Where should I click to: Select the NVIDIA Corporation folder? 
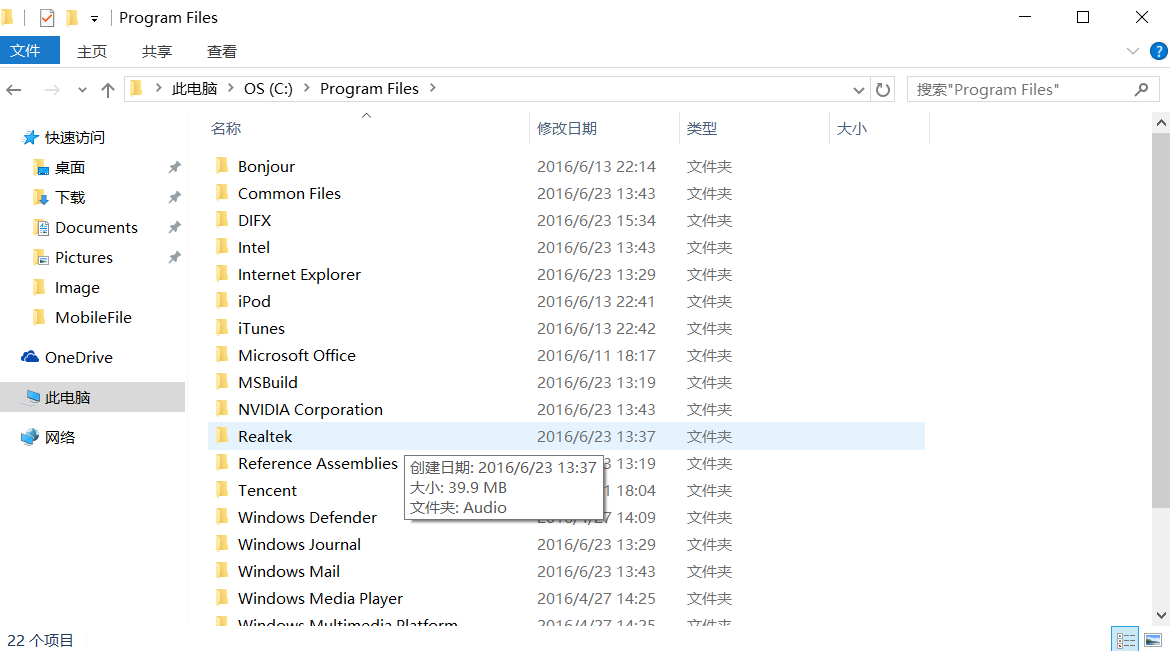pyautogui.click(x=310, y=409)
